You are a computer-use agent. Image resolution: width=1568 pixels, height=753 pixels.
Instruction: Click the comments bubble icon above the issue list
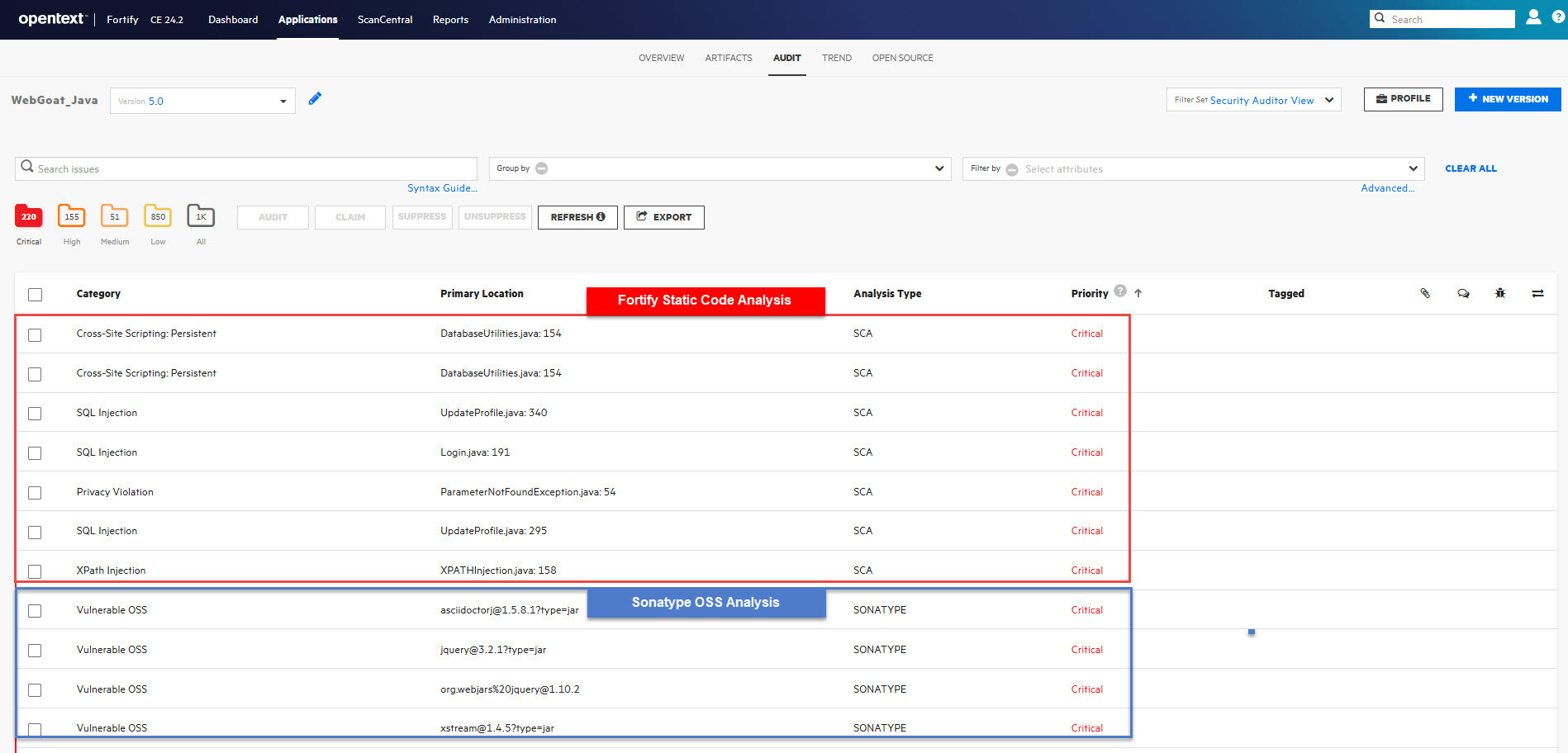1463,293
